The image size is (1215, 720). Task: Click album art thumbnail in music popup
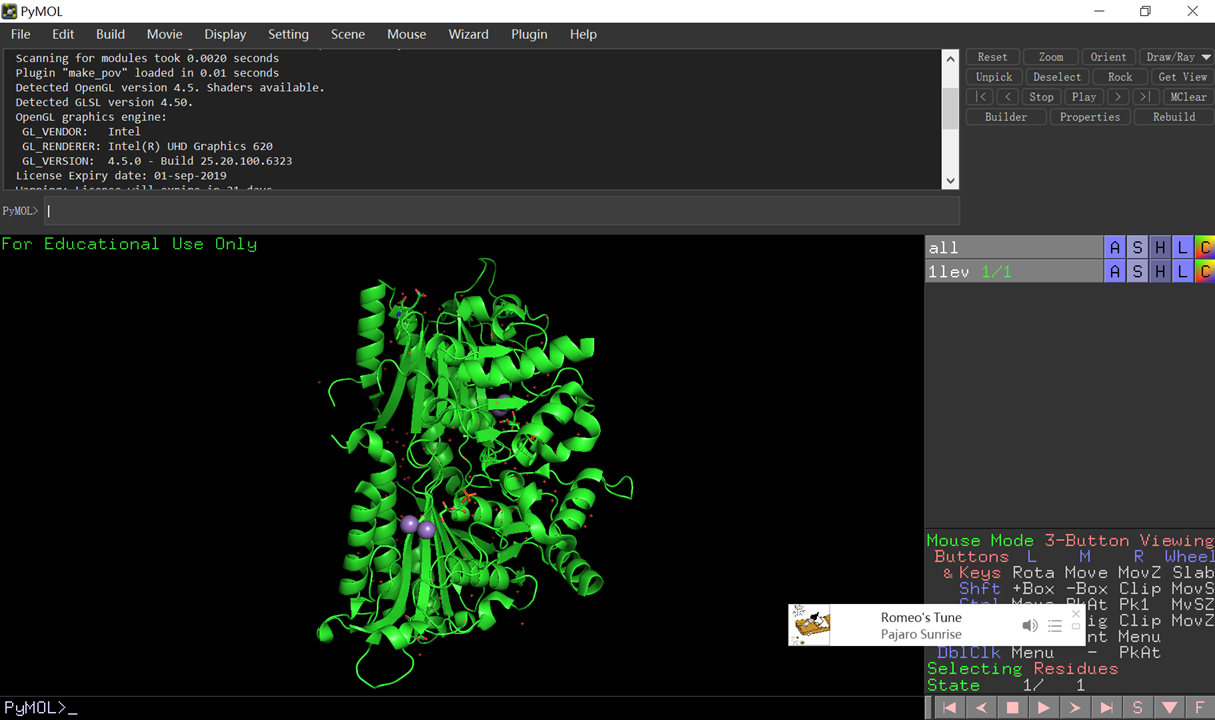pyautogui.click(x=810, y=625)
